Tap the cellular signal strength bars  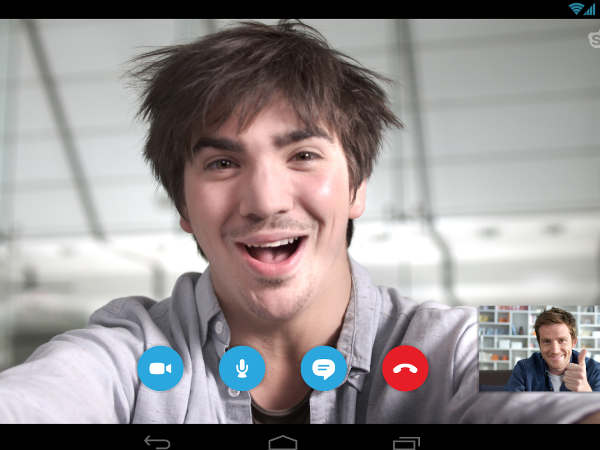tap(589, 9)
